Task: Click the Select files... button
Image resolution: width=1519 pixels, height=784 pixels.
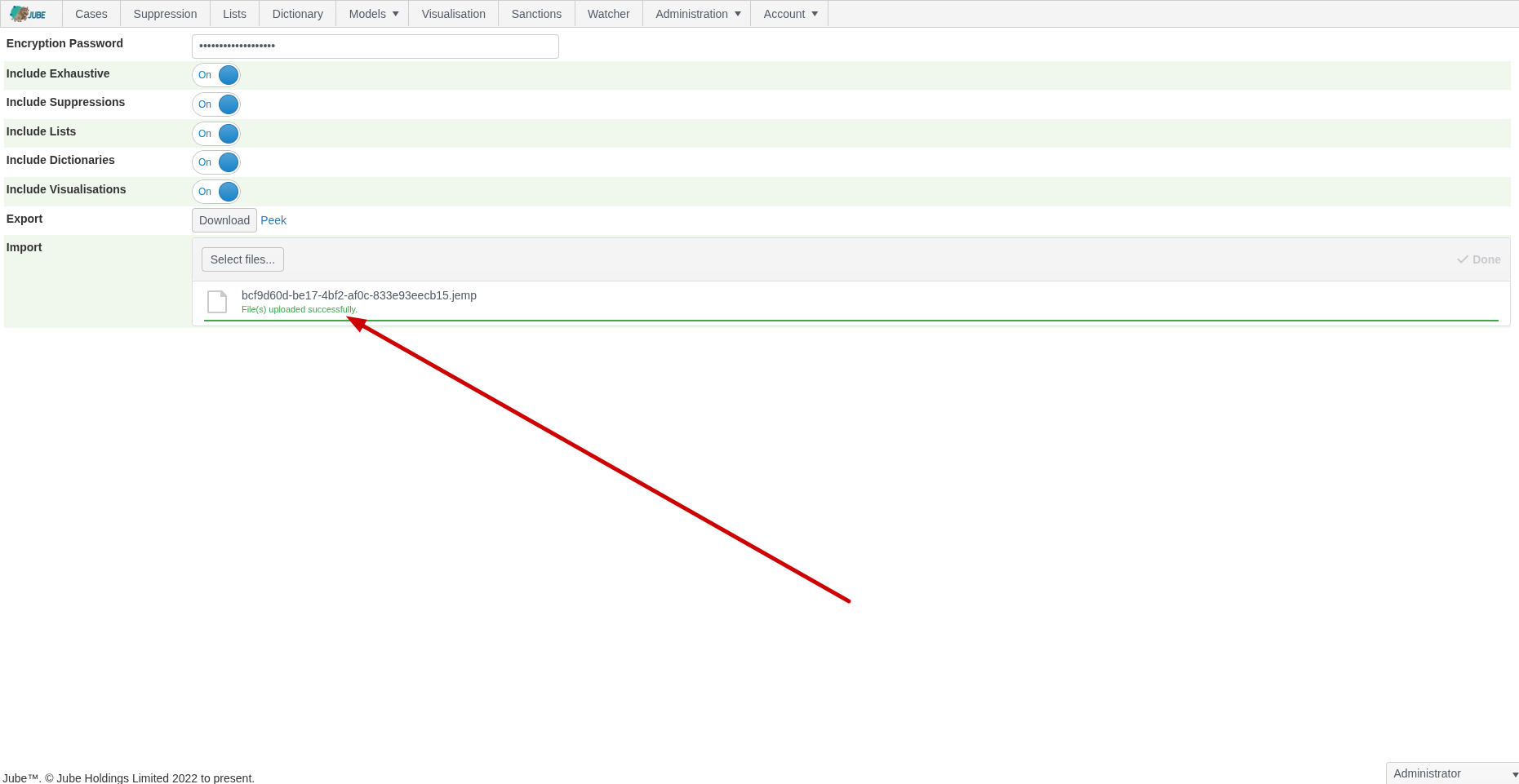Action: click(x=242, y=259)
